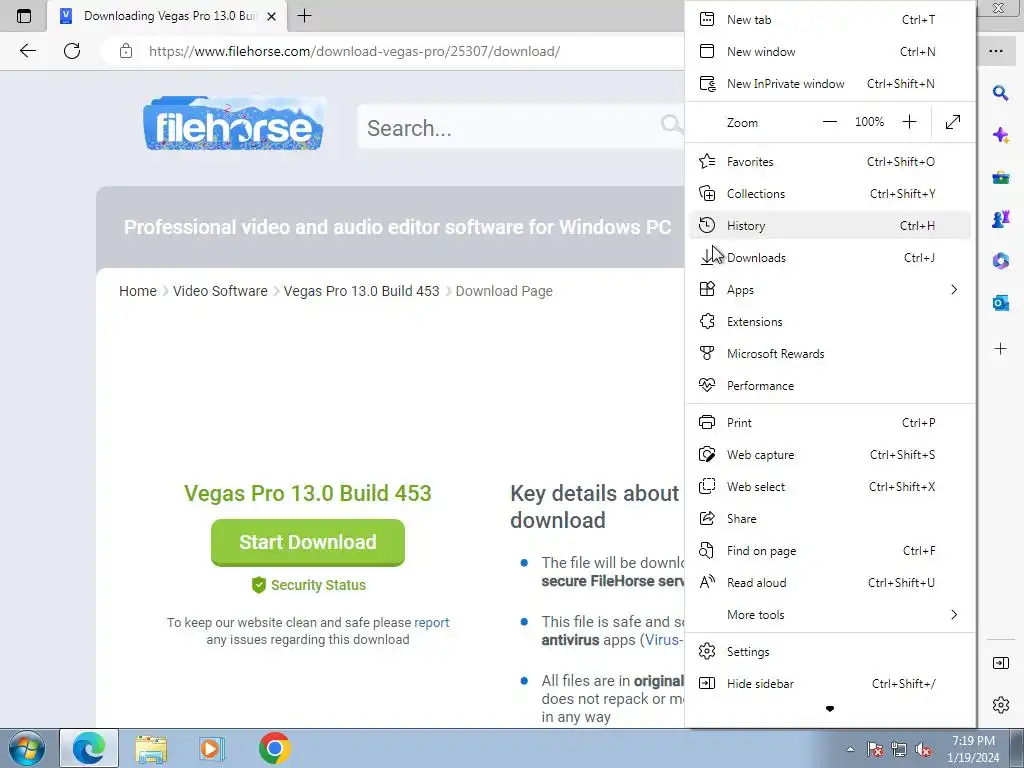1024x768 pixels.
Task: Open the Tools briefcase sidebar icon
Action: click(x=1000, y=177)
